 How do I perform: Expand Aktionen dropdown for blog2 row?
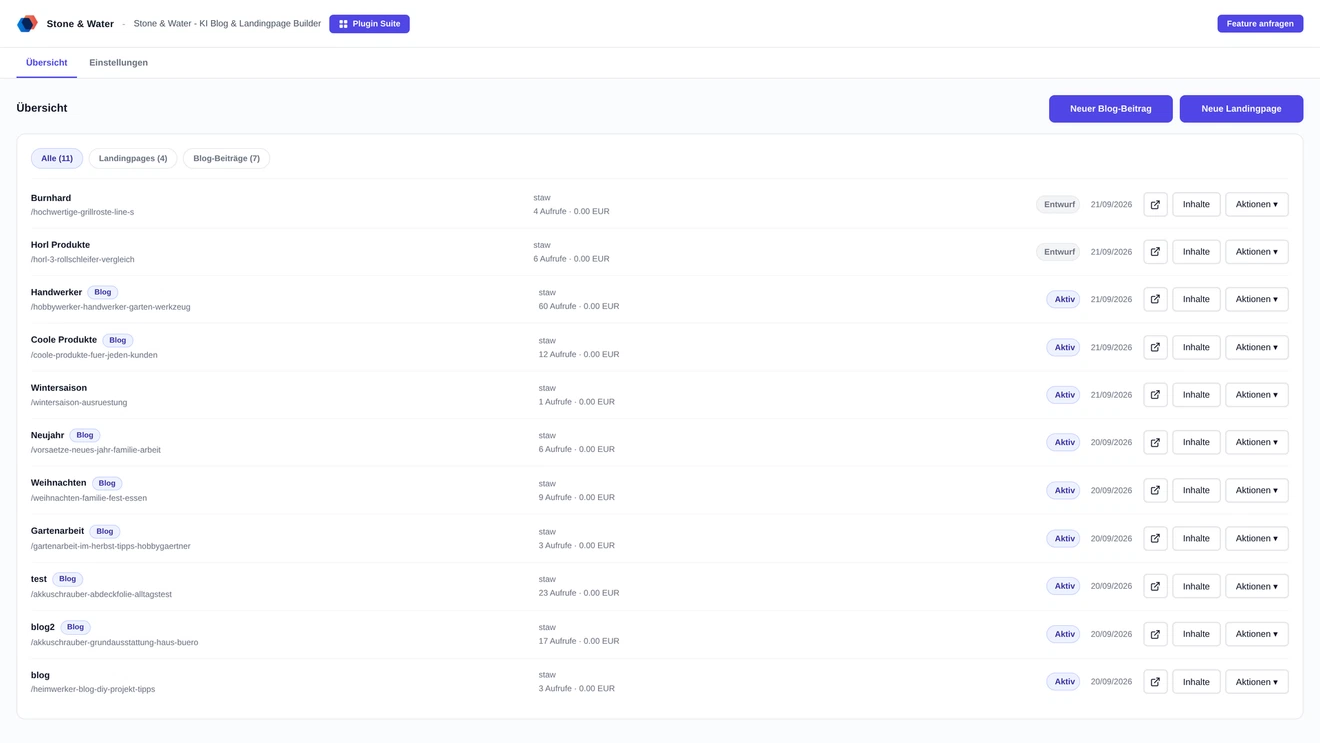click(1256, 634)
